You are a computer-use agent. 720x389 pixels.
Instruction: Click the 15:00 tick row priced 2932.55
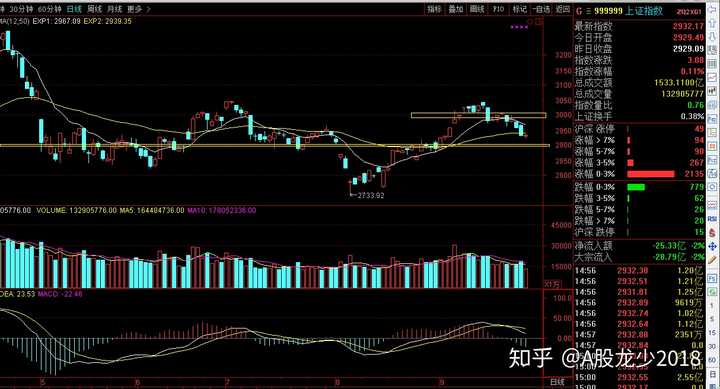639,378
